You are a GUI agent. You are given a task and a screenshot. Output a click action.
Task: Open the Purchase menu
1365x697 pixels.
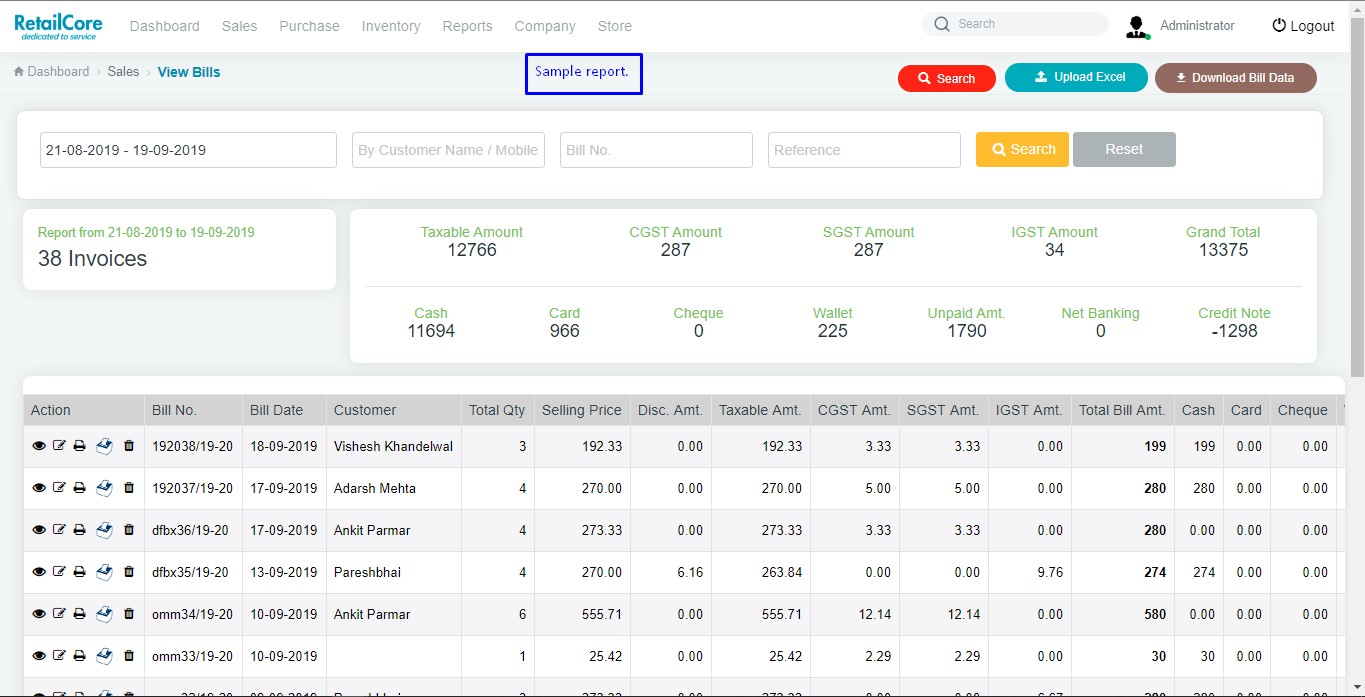pyautogui.click(x=310, y=26)
